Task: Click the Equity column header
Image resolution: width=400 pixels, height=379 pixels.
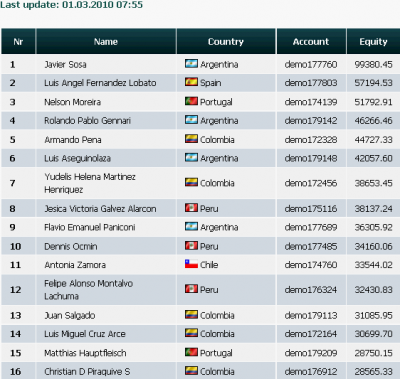Action: coord(373,41)
